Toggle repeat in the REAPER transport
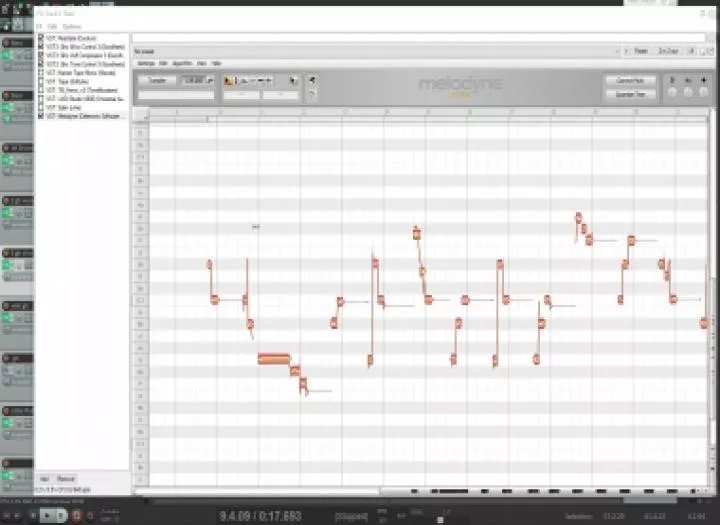 pos(90,515)
